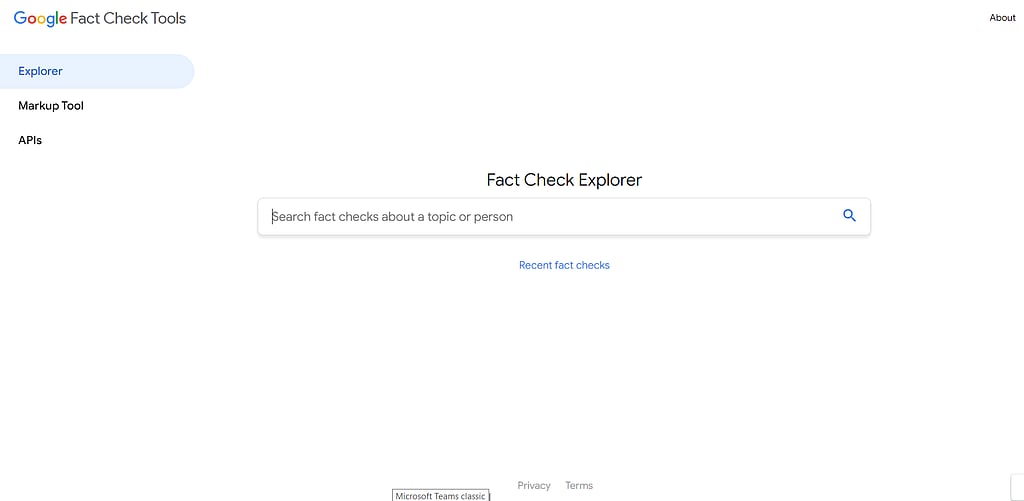Open the About link in header
1024x501 pixels.
click(1002, 18)
